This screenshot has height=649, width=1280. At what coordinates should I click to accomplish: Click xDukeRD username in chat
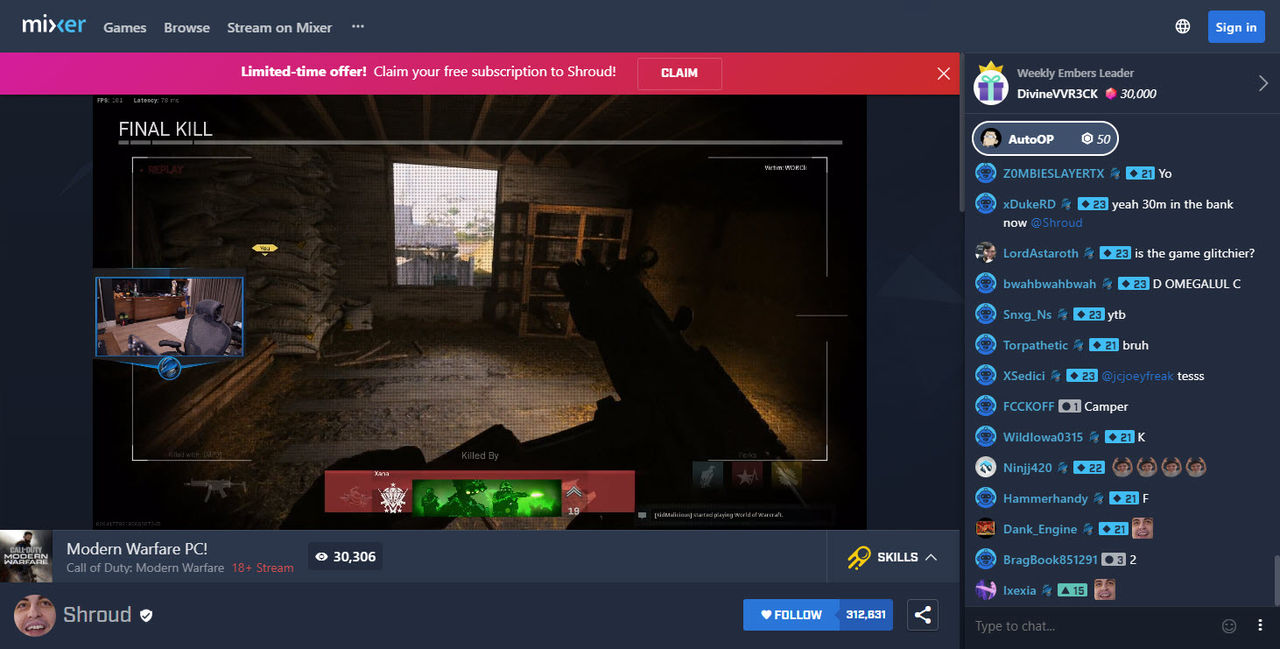pyautogui.click(x=1029, y=204)
